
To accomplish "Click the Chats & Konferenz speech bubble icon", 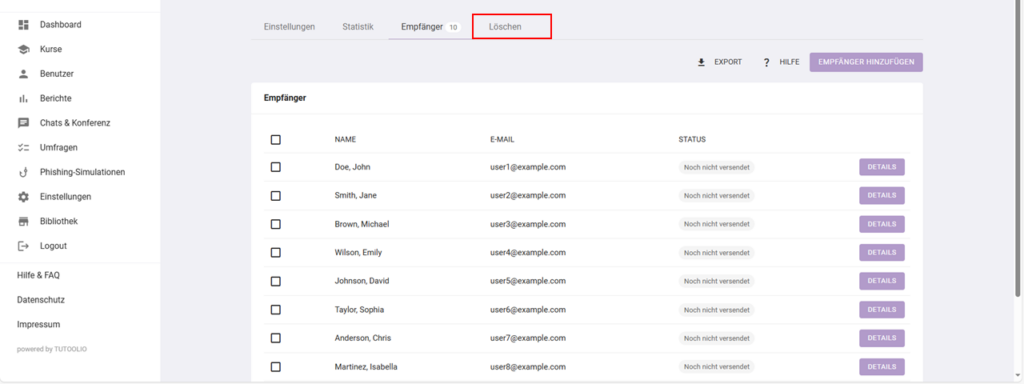I will click(24, 123).
